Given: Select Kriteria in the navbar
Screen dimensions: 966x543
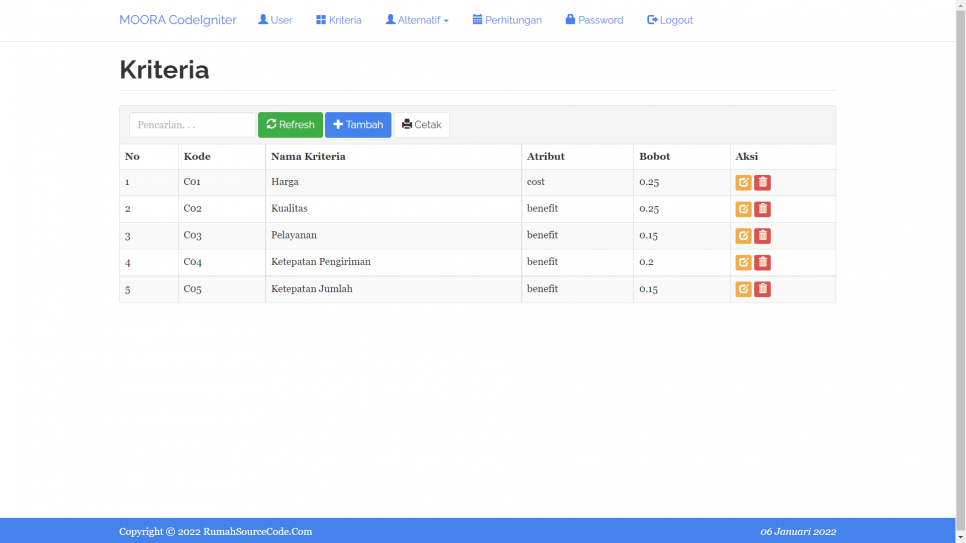Looking at the screenshot, I should (339, 20).
